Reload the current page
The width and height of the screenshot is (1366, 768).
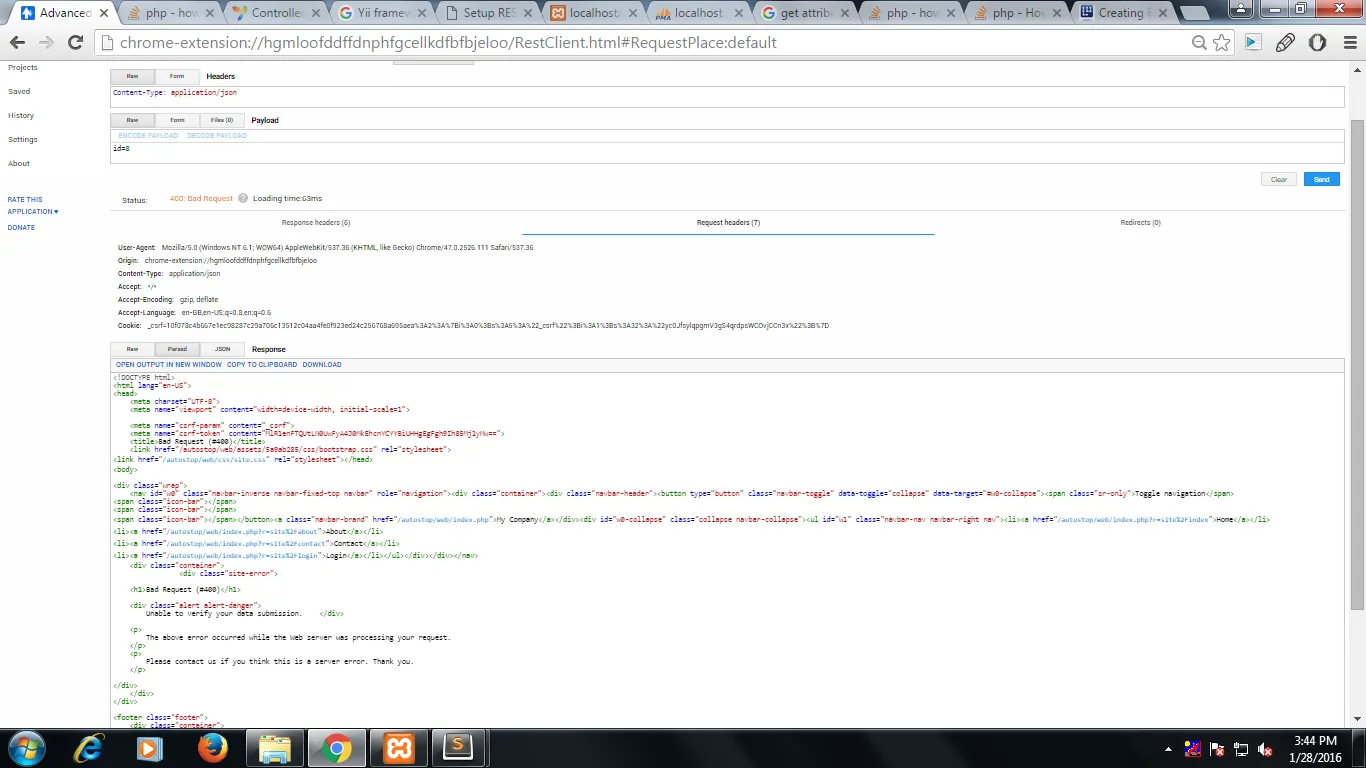click(75, 43)
